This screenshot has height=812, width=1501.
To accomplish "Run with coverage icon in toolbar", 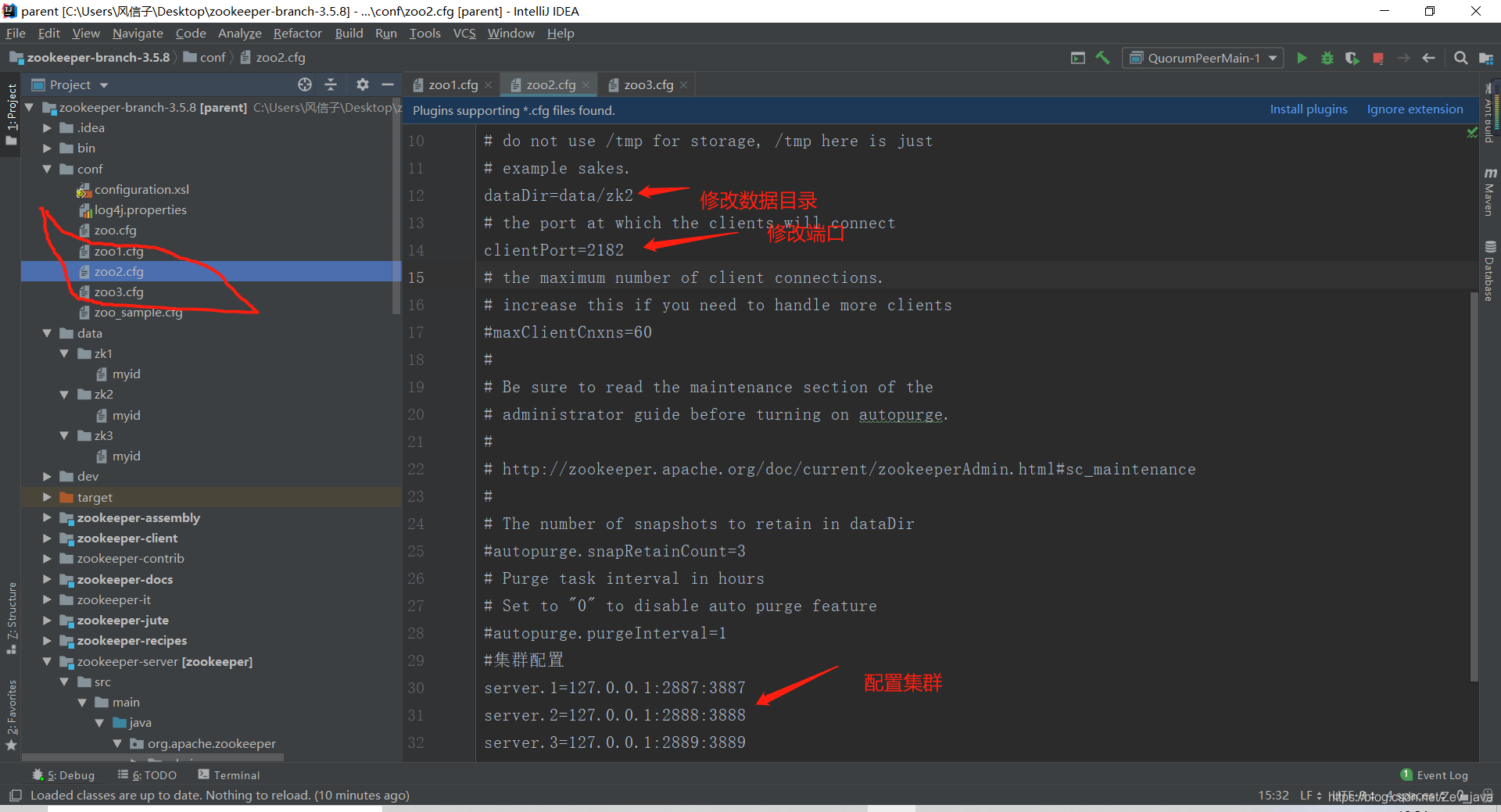I will click(1352, 58).
